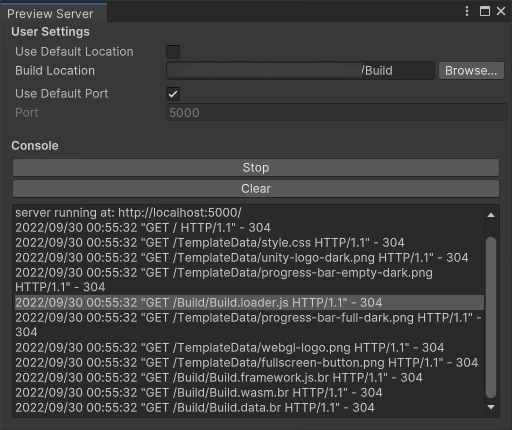Click the Build Location label
512x430 pixels.
coord(55,71)
